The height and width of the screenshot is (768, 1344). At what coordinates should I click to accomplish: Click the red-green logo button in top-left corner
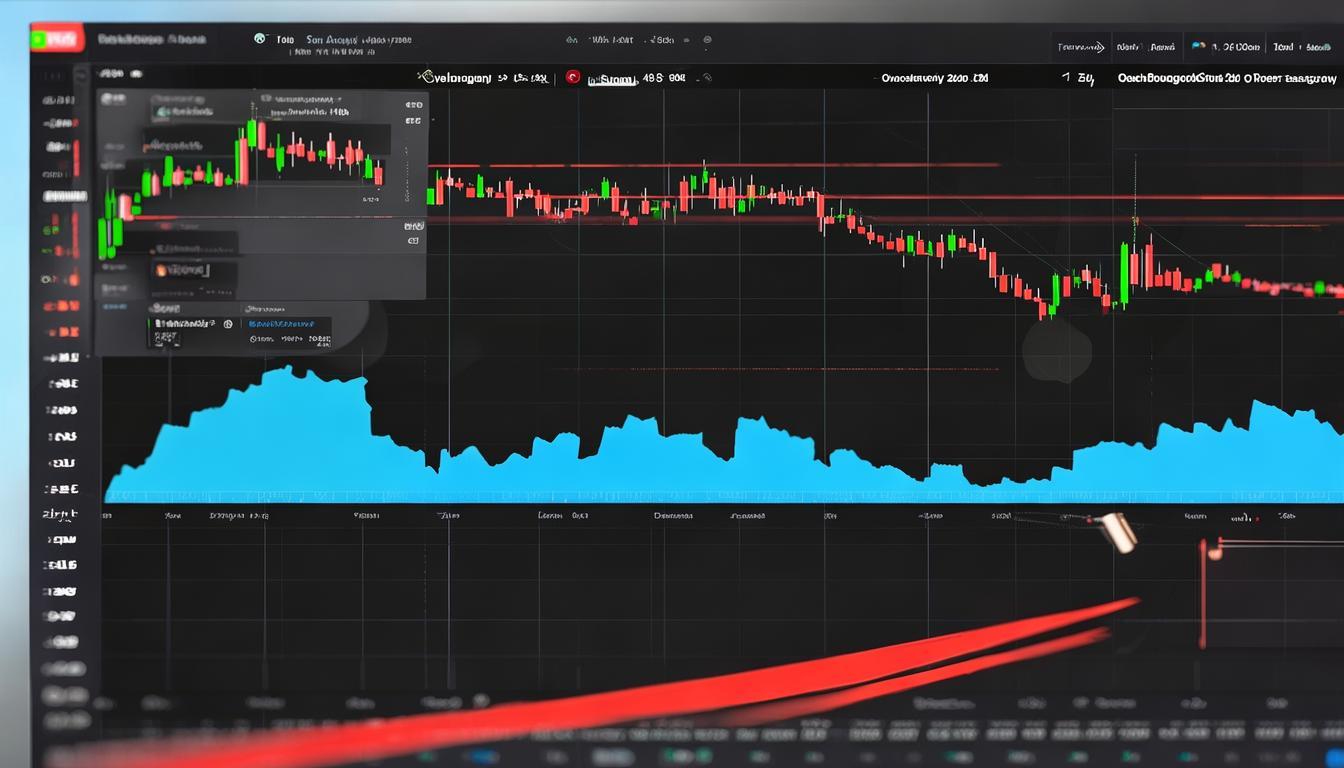click(x=57, y=40)
